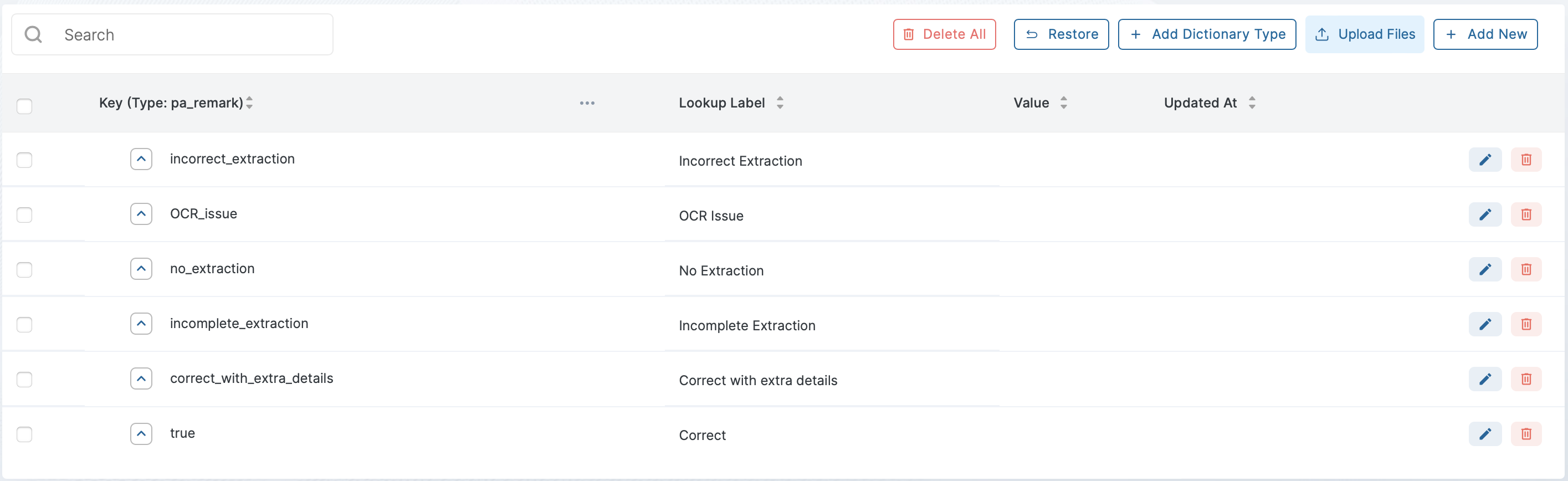
Task: Edit the correct_with_extra_details entry
Action: [1484, 378]
